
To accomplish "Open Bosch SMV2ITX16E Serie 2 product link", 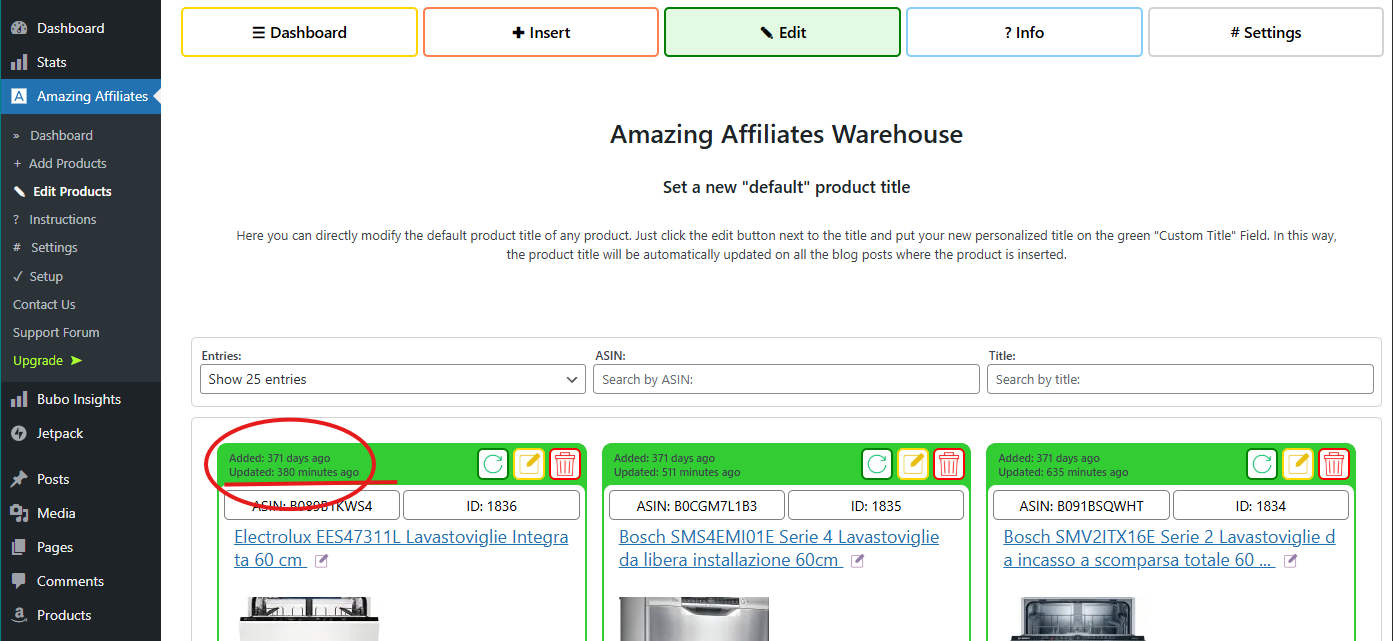I will (1169, 548).
